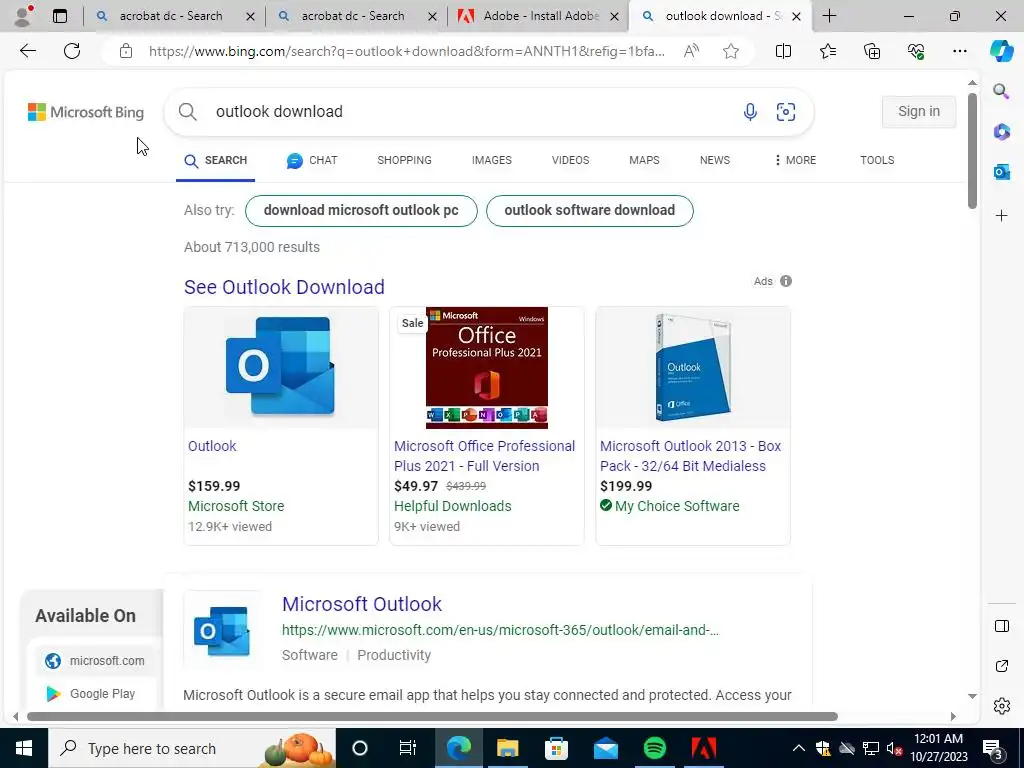
Task: Search using an image camera icon
Action: click(786, 112)
